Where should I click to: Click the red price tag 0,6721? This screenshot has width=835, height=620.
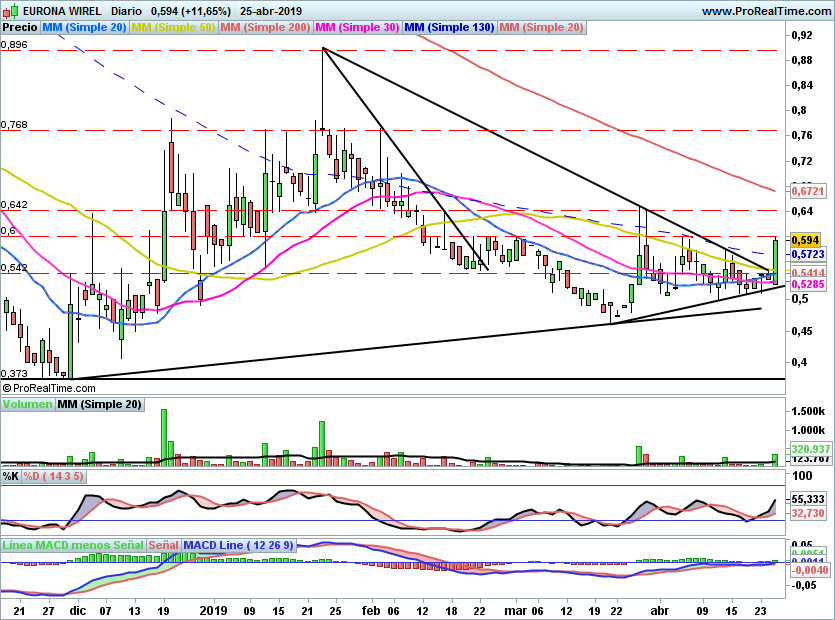click(x=808, y=191)
